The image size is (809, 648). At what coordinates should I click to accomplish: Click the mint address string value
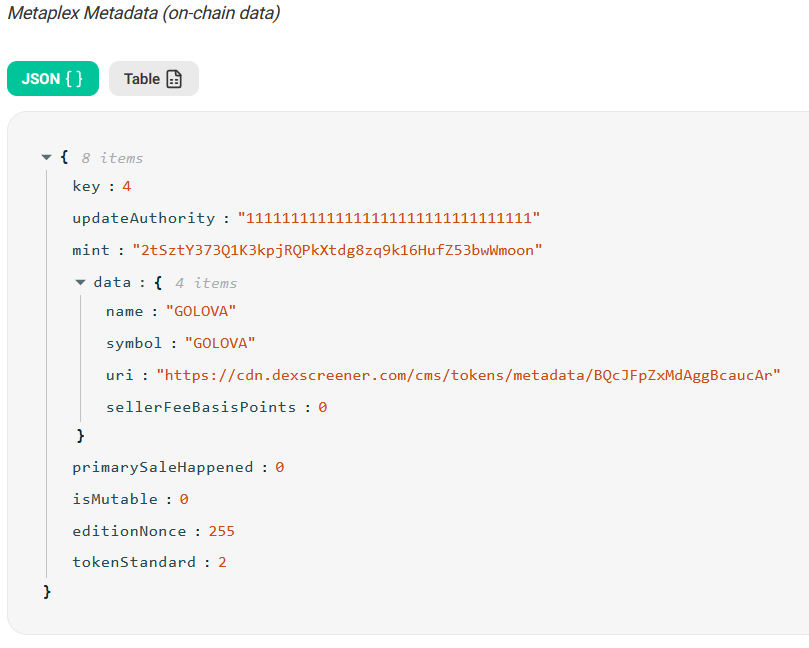coord(337,250)
